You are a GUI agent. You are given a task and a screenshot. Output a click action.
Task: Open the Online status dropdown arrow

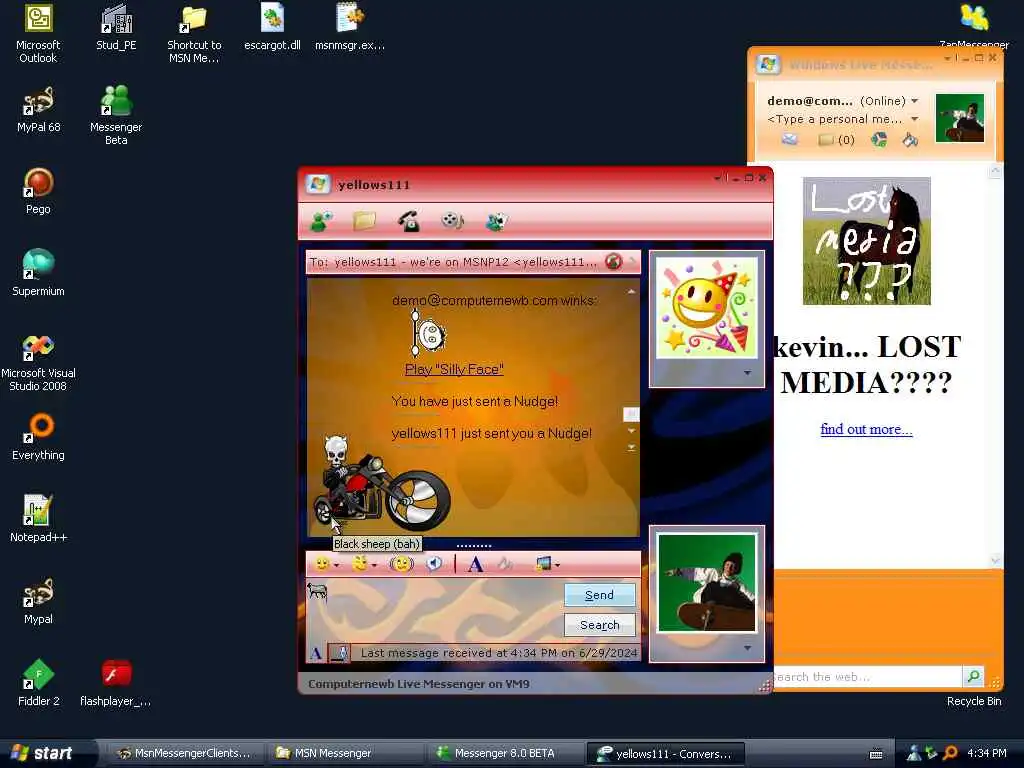pos(914,101)
